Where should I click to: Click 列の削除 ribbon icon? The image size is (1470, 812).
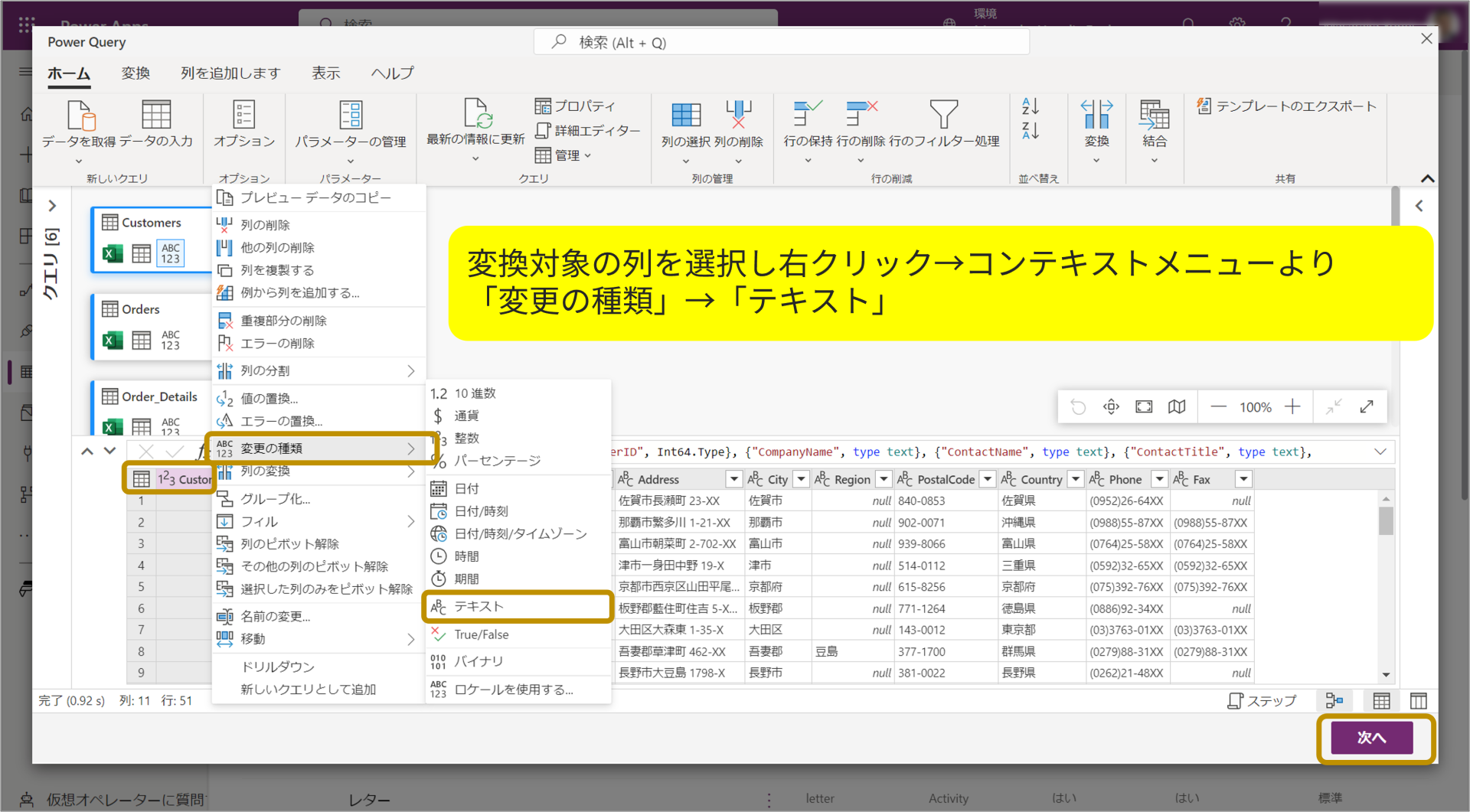tap(739, 115)
